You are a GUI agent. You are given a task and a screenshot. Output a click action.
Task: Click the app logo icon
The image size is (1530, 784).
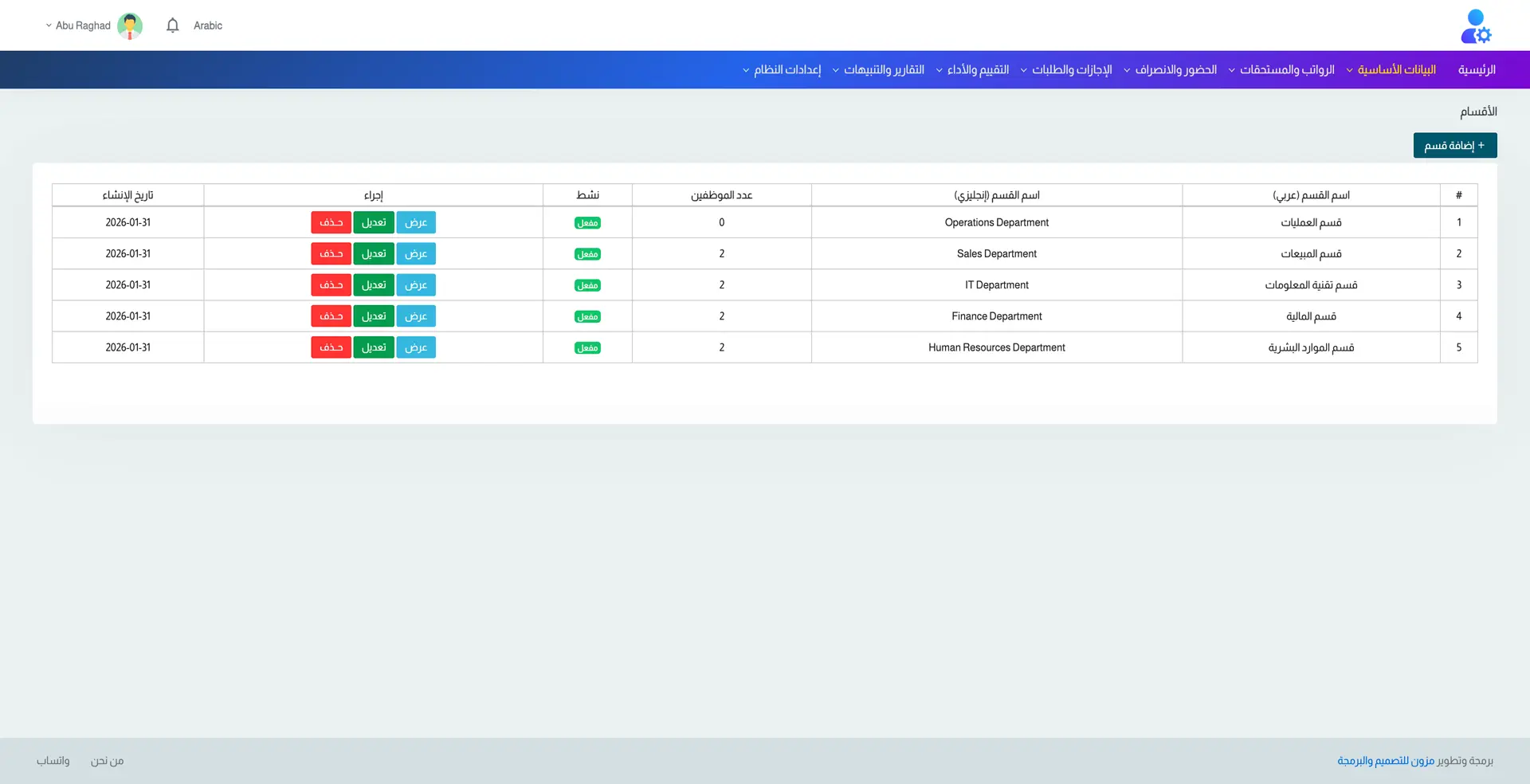1476,26
